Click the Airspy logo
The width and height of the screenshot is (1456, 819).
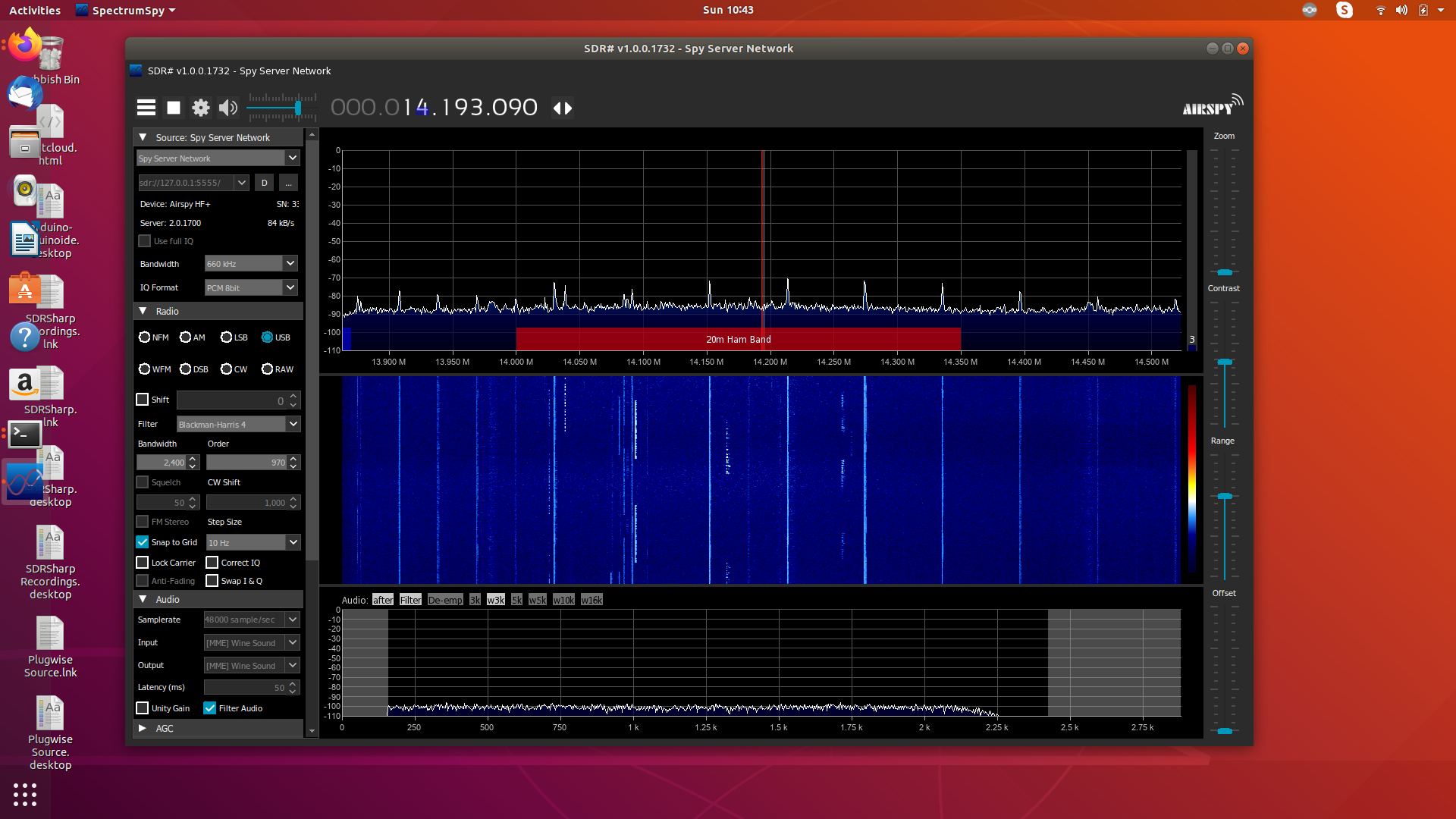click(1212, 105)
